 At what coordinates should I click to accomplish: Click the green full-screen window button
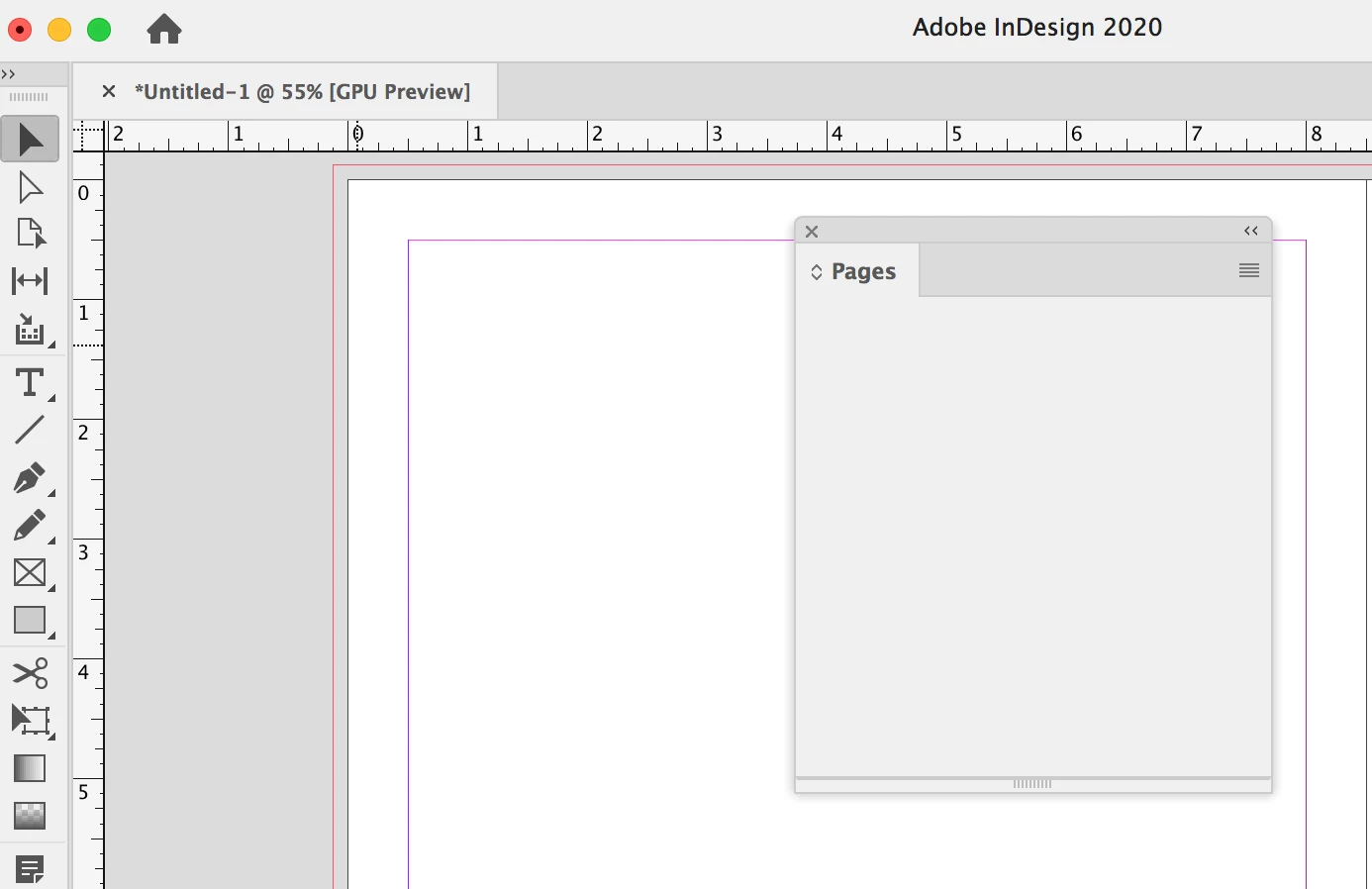(x=99, y=30)
